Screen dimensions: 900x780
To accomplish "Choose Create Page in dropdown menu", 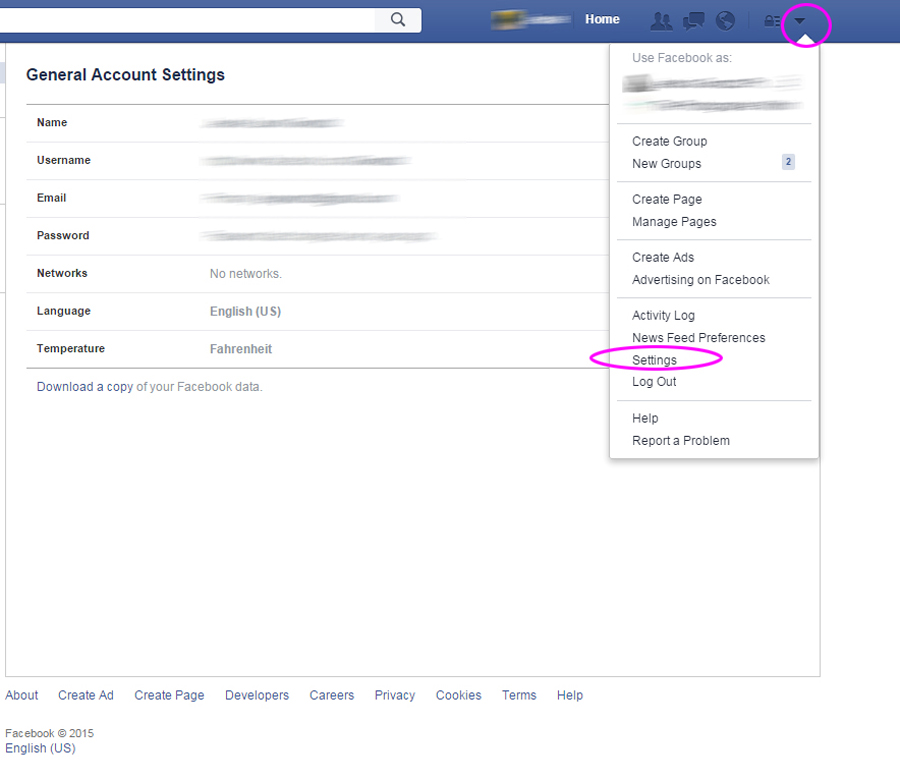I will click(667, 199).
